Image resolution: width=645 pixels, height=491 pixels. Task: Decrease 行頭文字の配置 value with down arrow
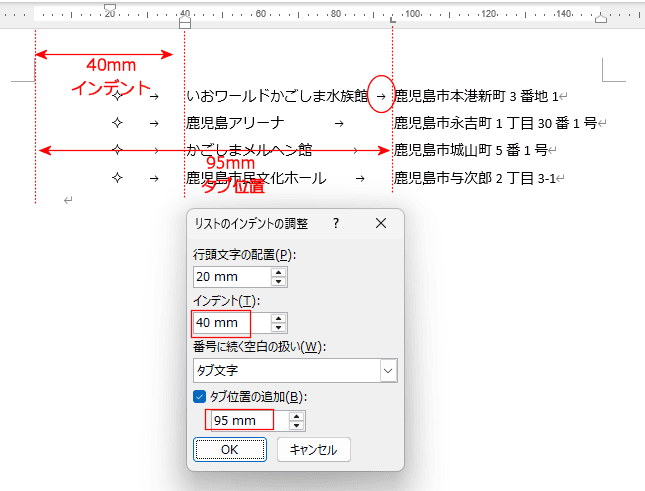(279, 282)
